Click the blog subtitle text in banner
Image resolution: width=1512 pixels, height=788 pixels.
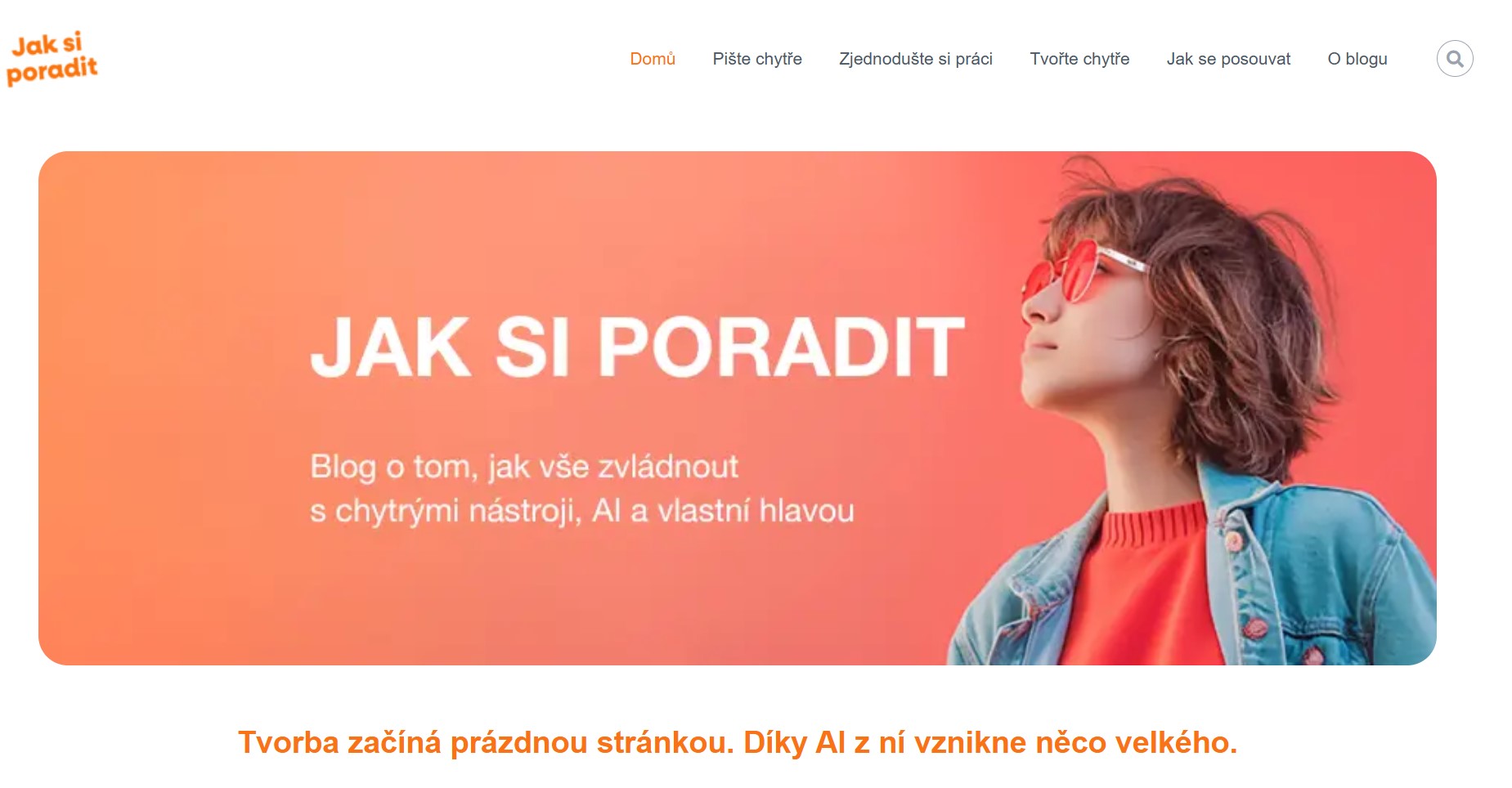(582, 489)
